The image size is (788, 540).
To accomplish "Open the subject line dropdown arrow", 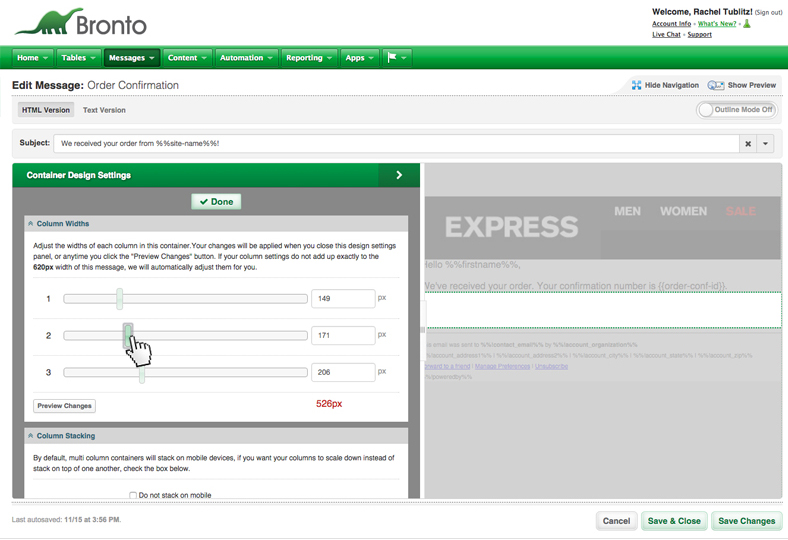I will [x=766, y=144].
